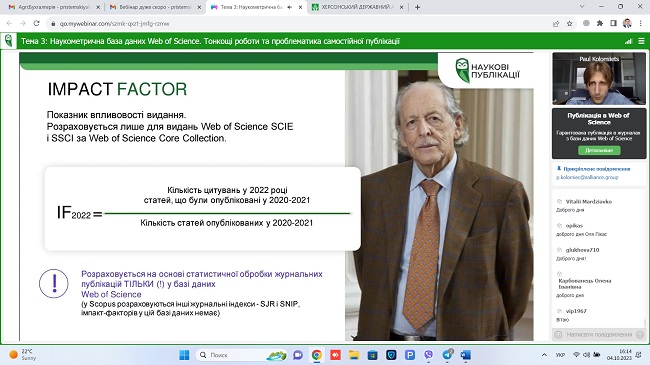This screenshot has height=365, width=650.
Task: Click the Прикріплене повідомлення pinned label
Action: pyautogui.click(x=597, y=169)
